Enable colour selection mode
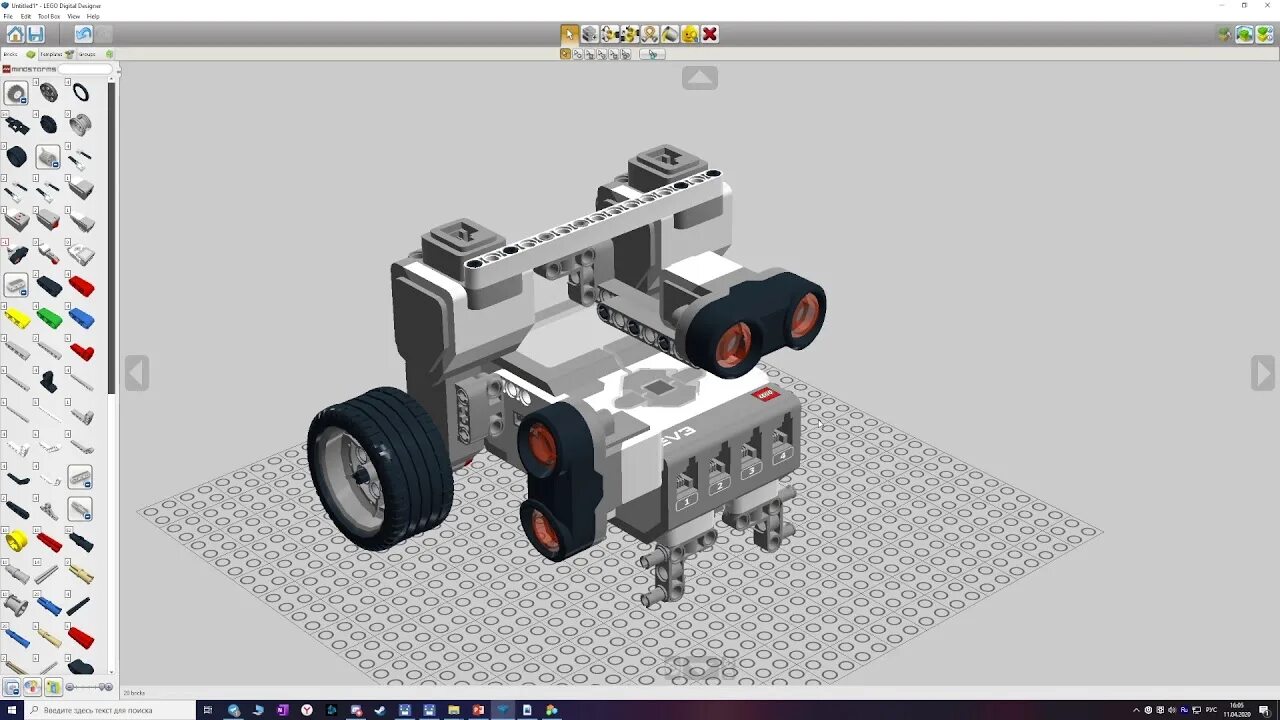Screen dimensions: 1280x720 coord(601,54)
